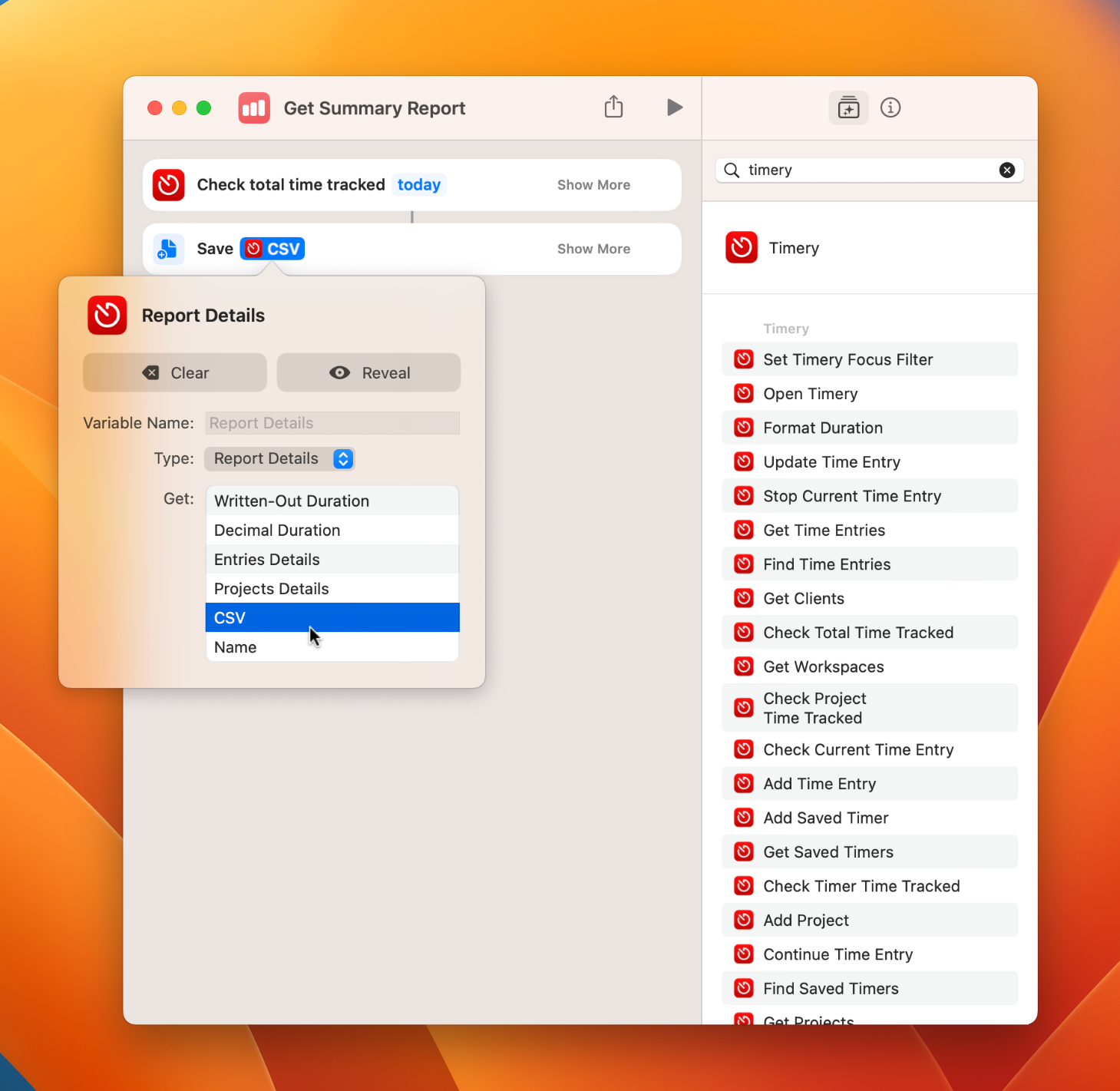Select the CSV variable token in Save
The width and height of the screenshot is (1120, 1091).
(x=273, y=249)
